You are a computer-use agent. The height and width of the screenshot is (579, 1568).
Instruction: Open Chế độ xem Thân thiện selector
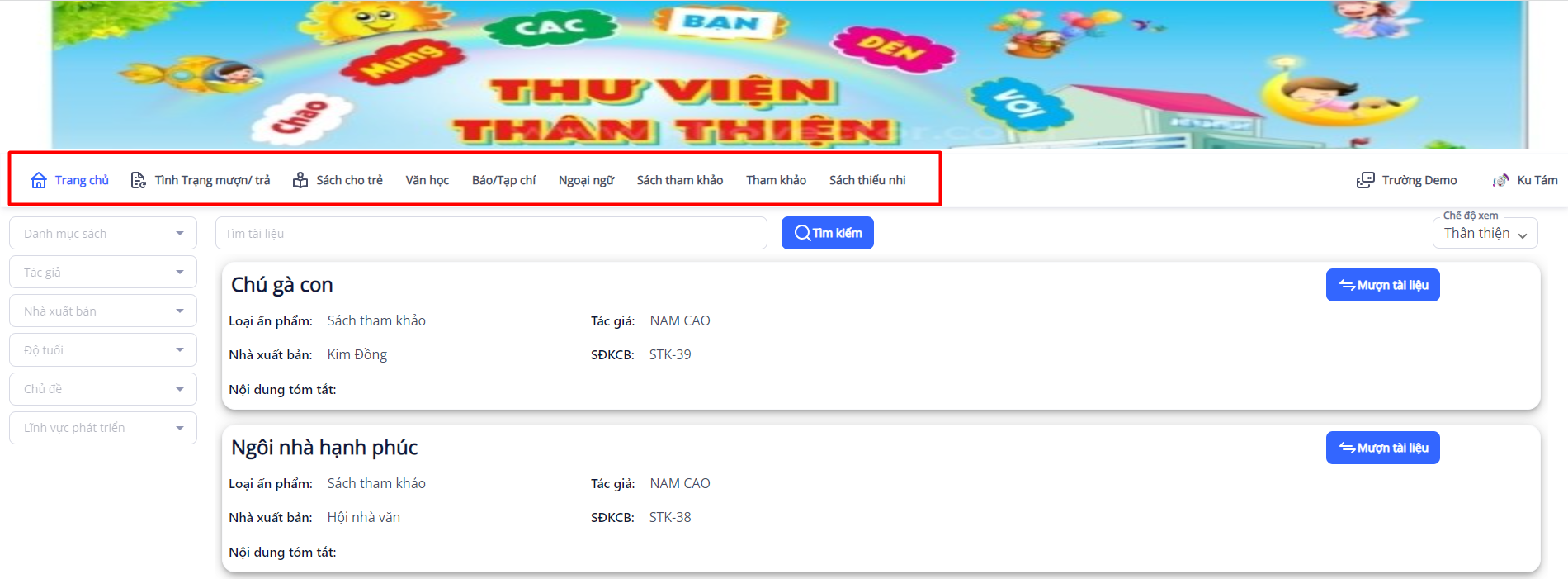(1485, 233)
